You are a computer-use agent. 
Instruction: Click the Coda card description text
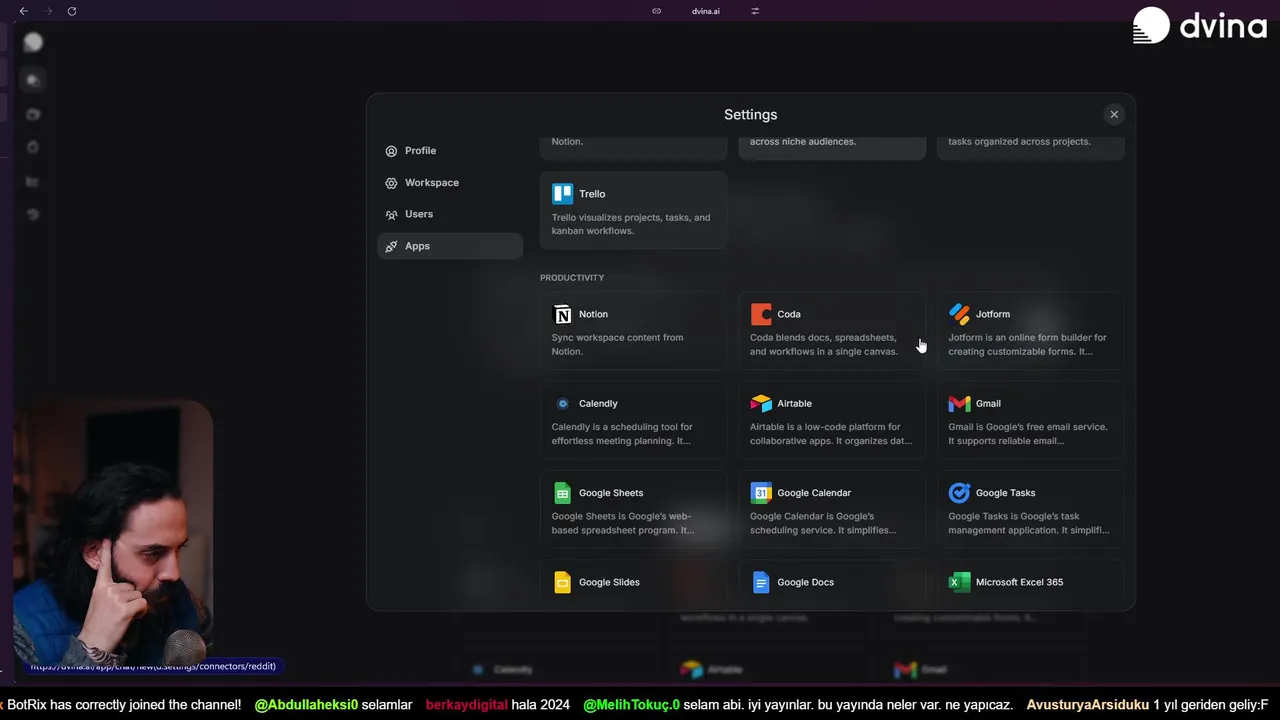(x=824, y=344)
